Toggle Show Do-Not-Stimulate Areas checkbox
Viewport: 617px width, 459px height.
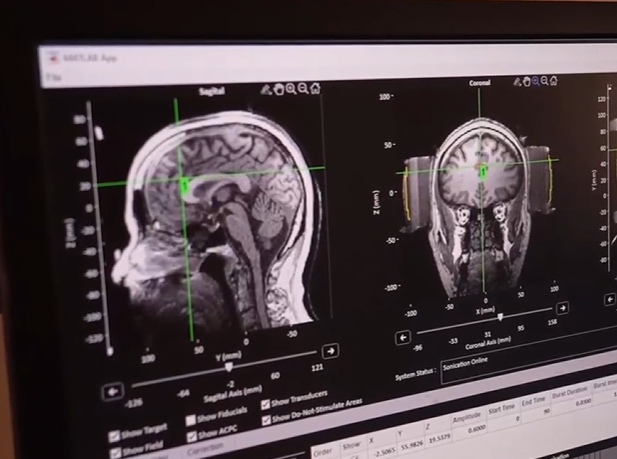[x=266, y=420]
